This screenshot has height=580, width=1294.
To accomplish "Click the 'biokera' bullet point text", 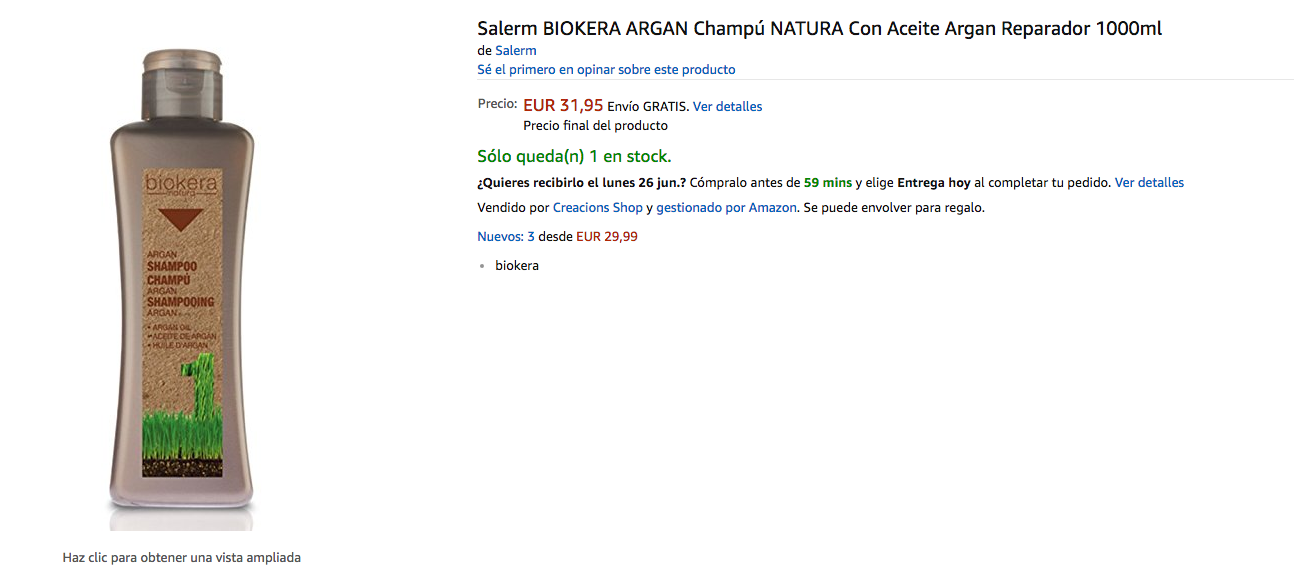I will pos(517,266).
